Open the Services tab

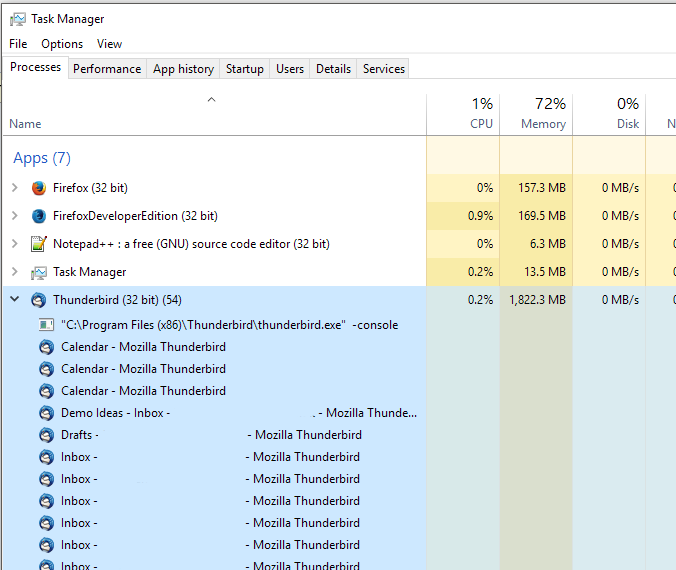click(x=384, y=69)
